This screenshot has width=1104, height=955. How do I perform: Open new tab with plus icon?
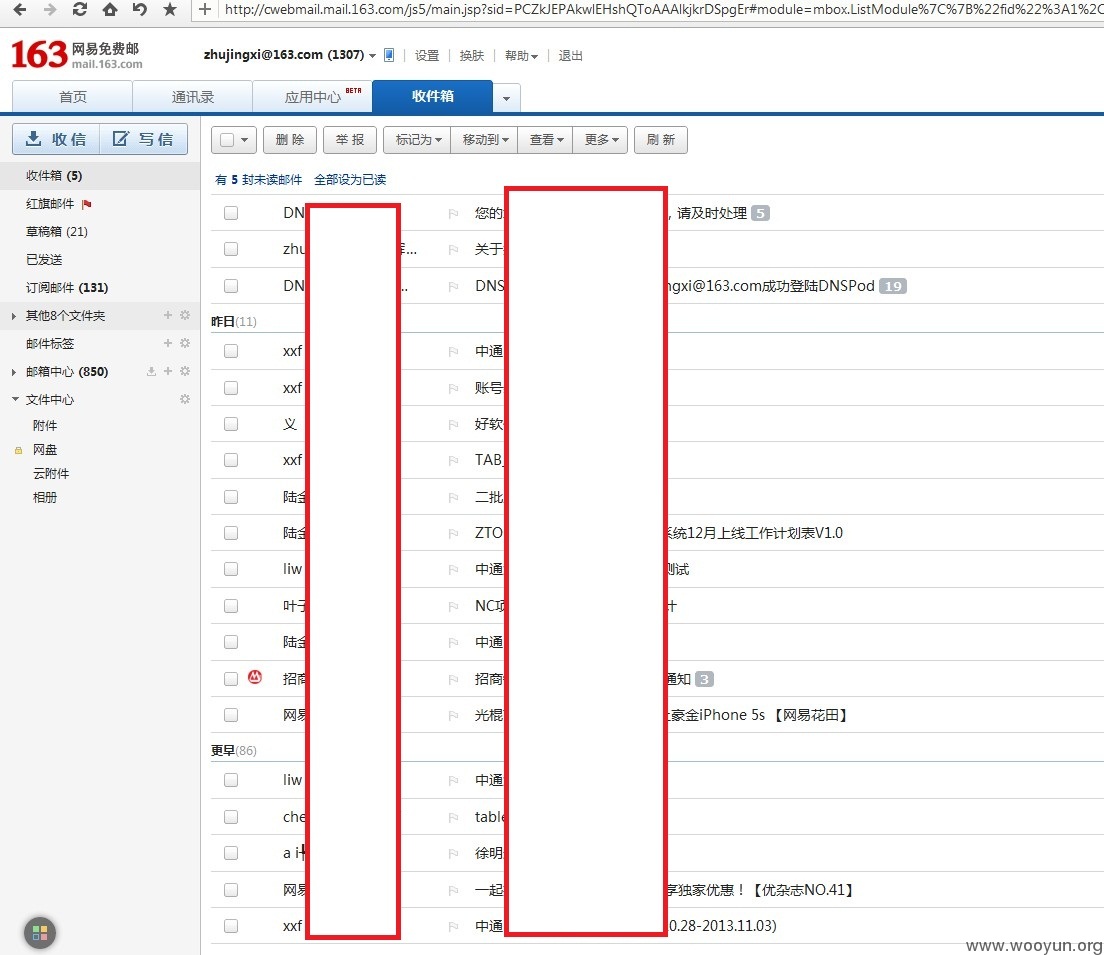(204, 9)
